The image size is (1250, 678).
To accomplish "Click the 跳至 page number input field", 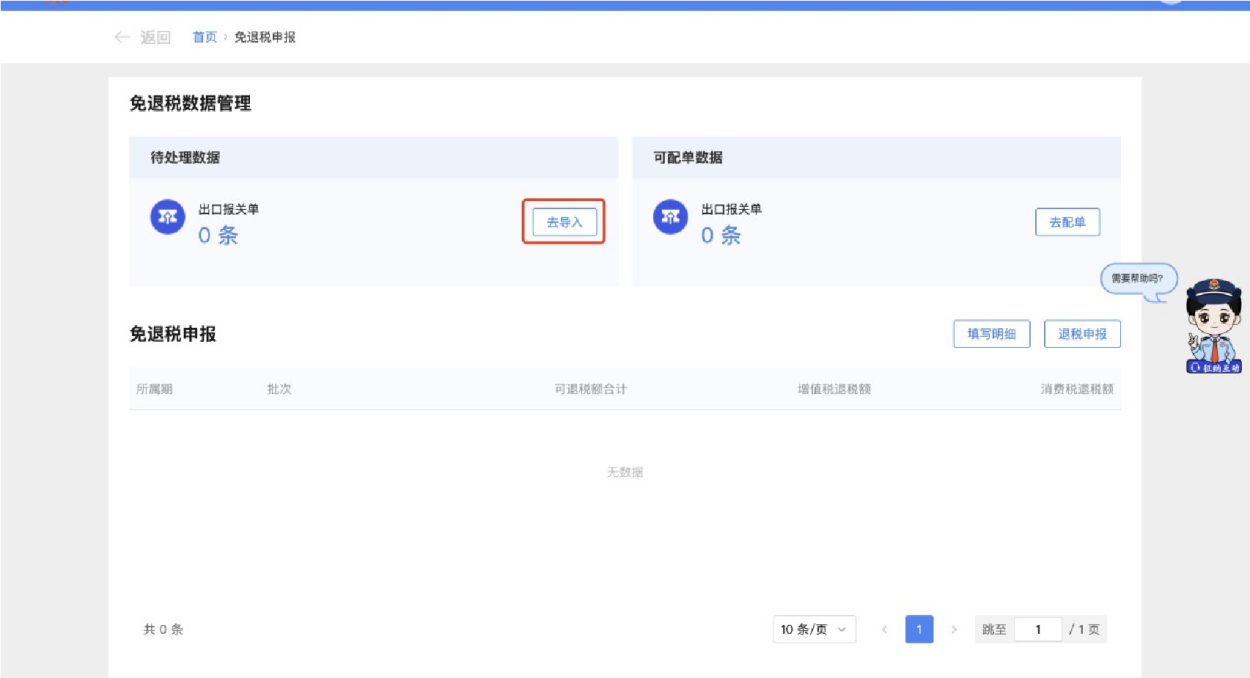I will point(1038,629).
